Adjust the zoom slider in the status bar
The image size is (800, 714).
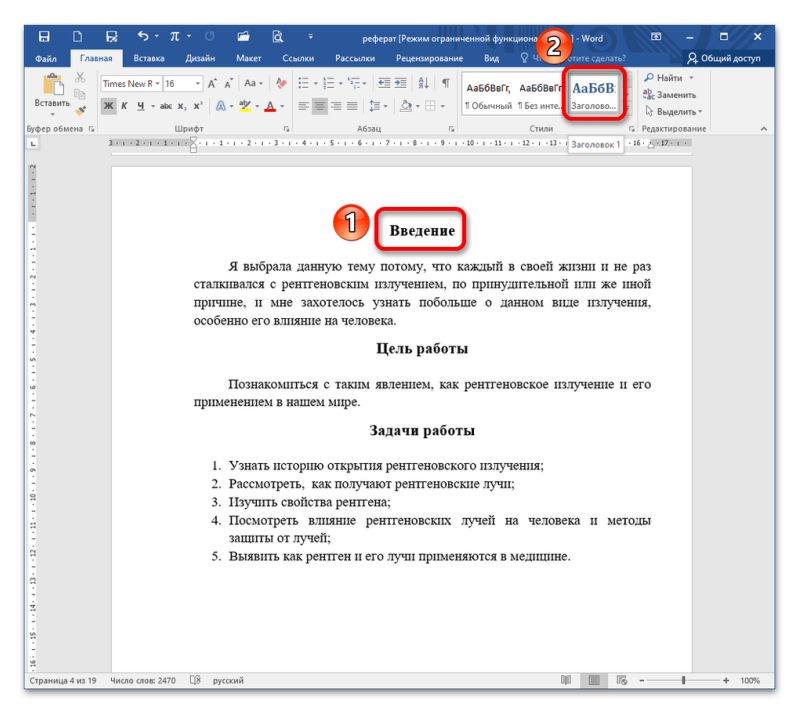[683, 680]
